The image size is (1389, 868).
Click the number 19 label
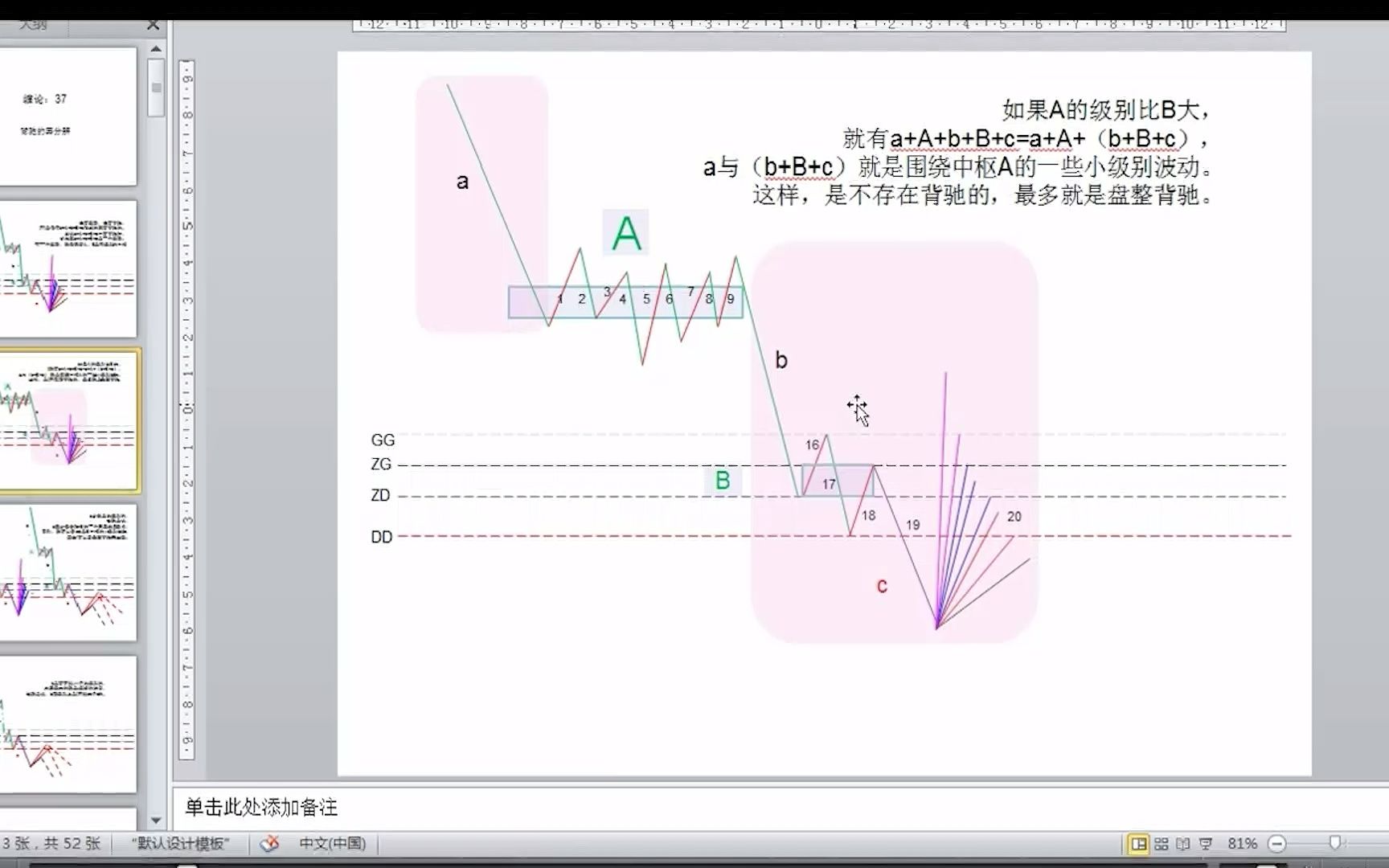click(x=913, y=525)
